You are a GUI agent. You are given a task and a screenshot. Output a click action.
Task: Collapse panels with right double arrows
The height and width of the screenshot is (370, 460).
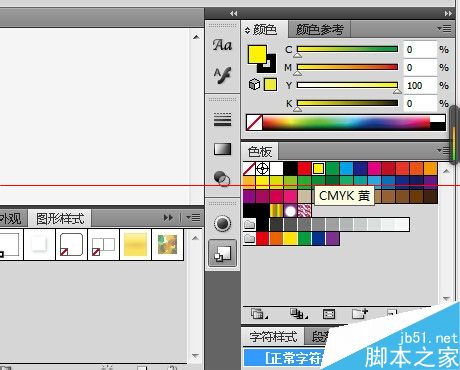coord(448,13)
